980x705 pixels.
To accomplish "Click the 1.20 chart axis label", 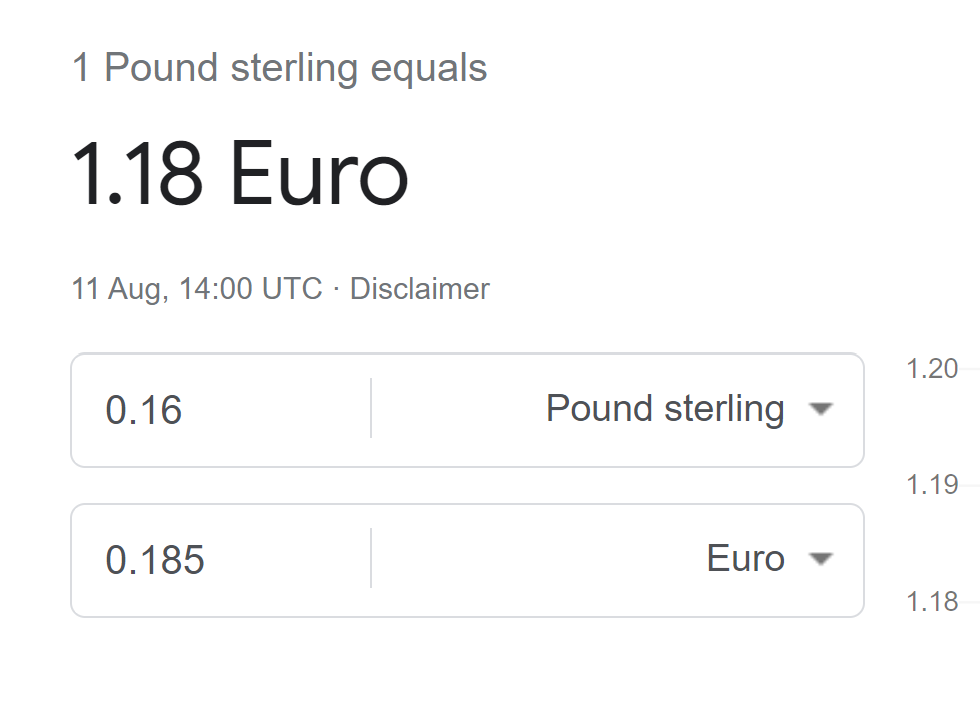I will pyautogui.click(x=931, y=369).
